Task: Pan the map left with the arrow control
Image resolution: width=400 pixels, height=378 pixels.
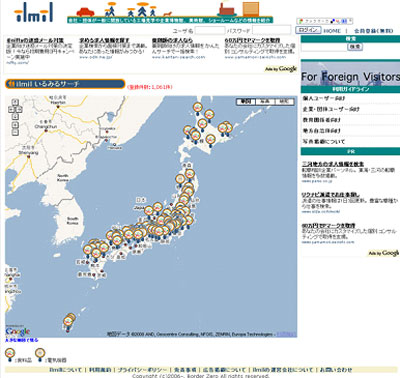Action: point(11,109)
